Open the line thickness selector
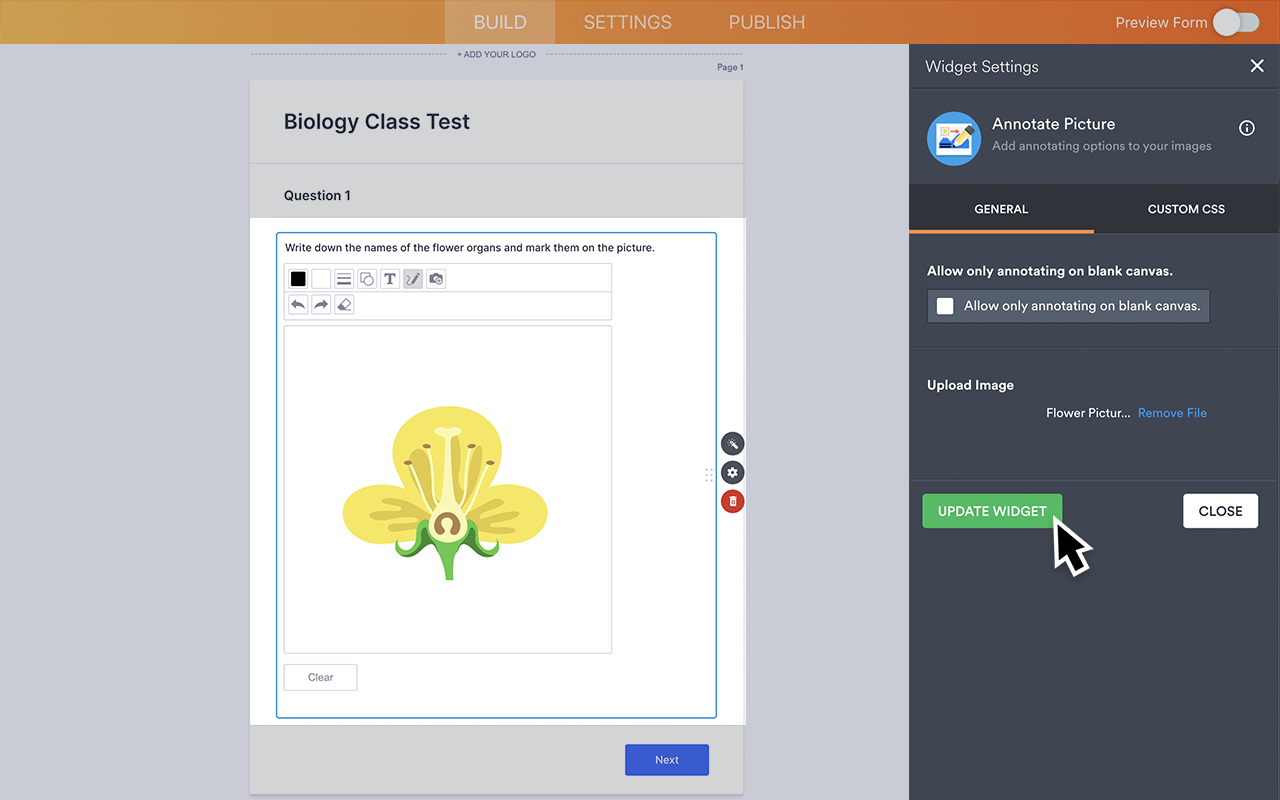 (x=343, y=278)
